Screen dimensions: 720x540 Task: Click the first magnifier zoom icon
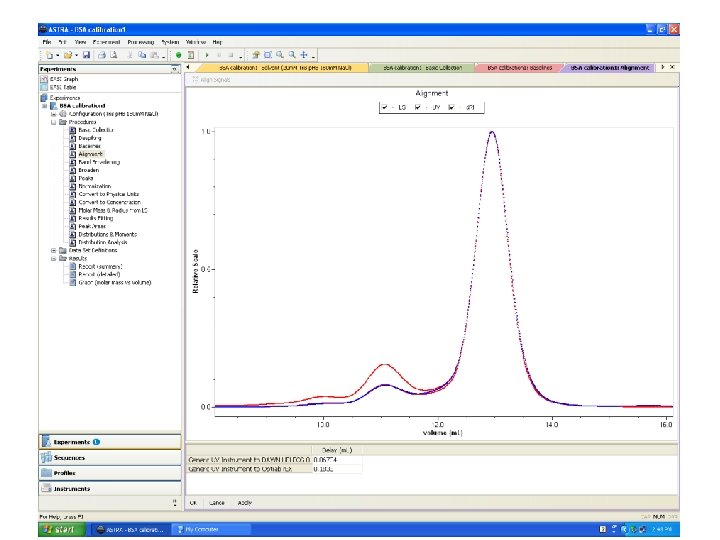(x=280, y=55)
